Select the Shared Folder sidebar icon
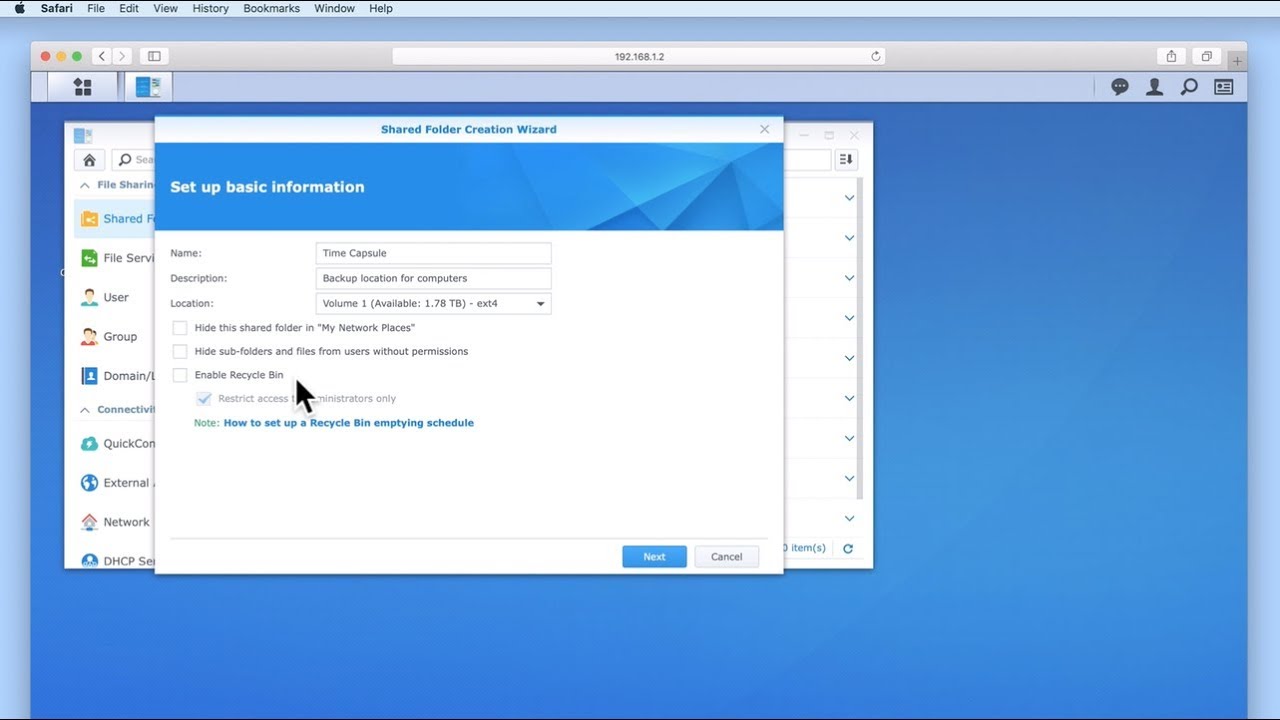1280x720 pixels. coord(89,219)
